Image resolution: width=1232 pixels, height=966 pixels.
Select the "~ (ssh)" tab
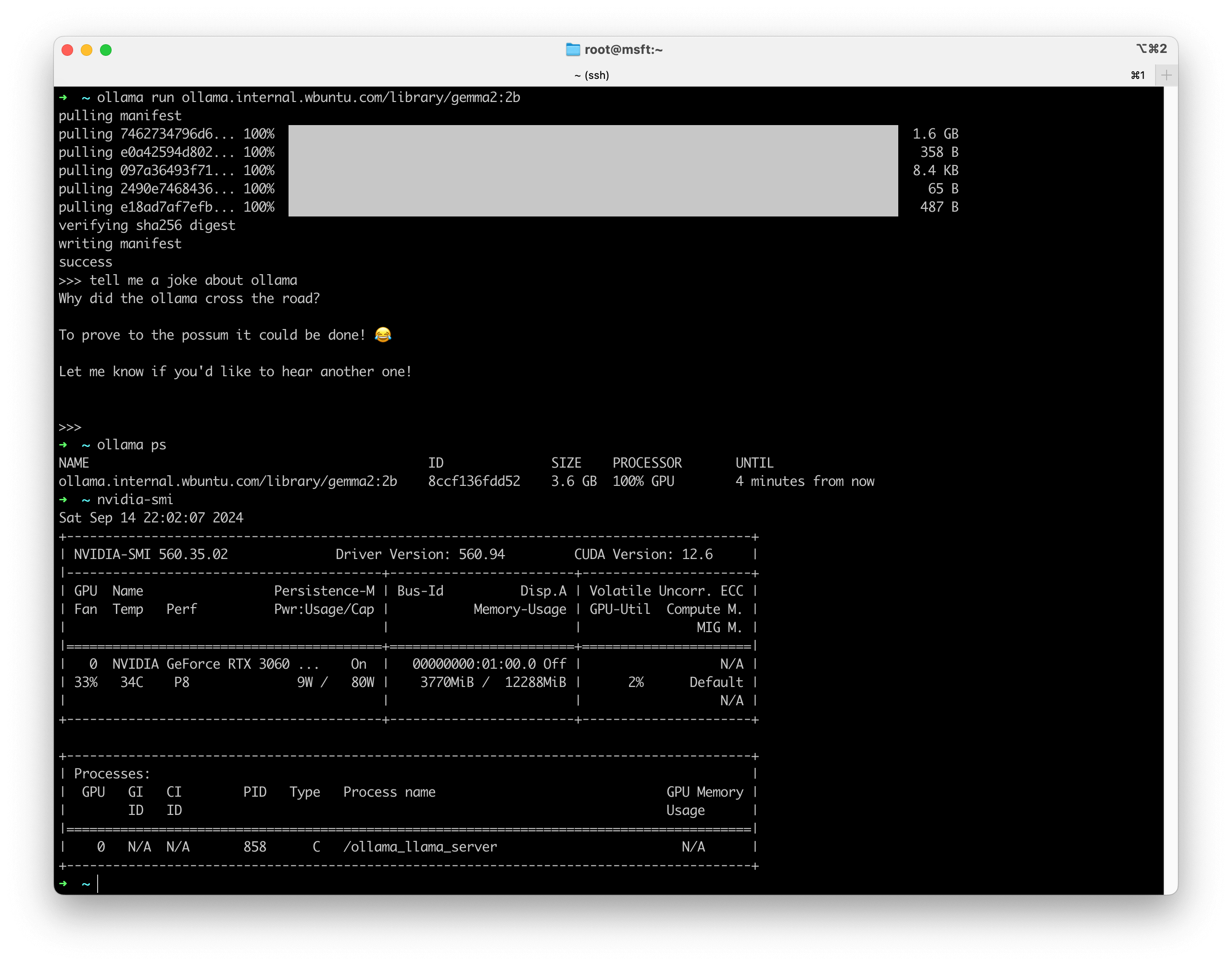point(591,75)
